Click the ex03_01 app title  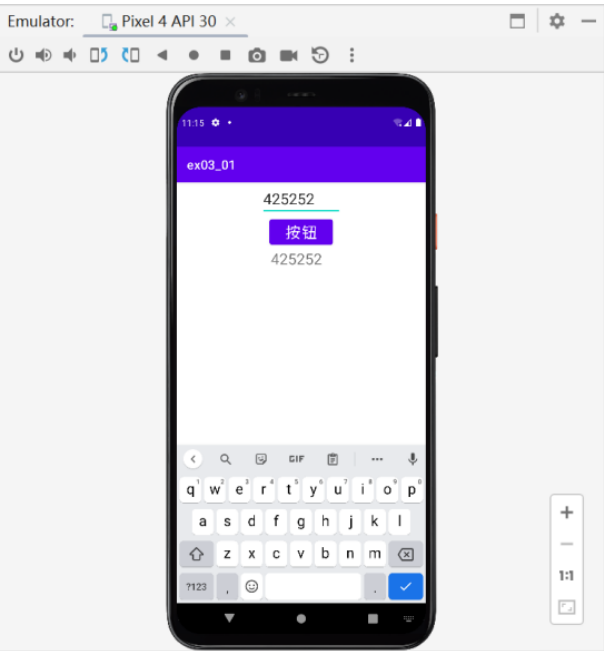pos(211,165)
